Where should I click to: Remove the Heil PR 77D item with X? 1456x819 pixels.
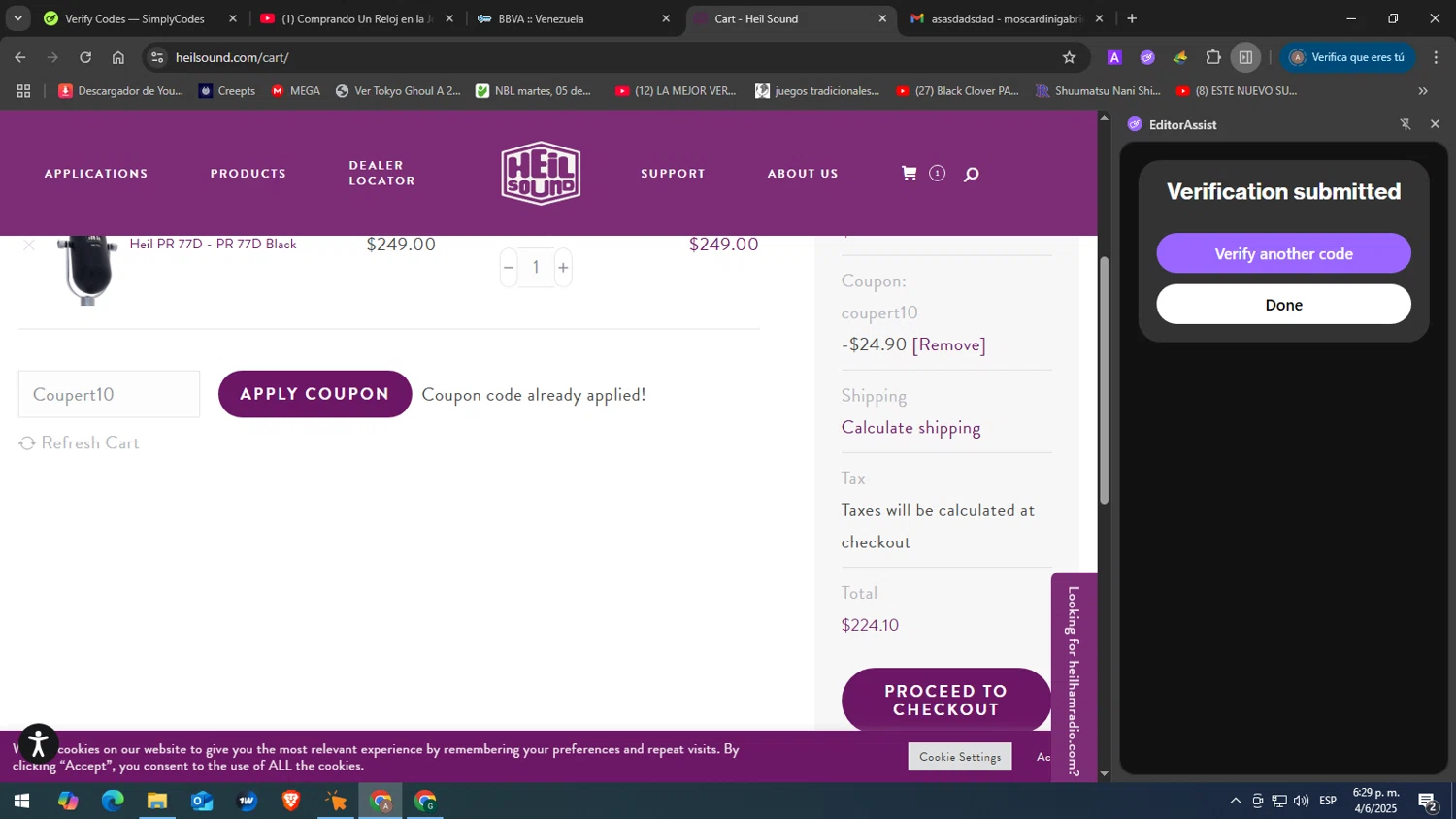point(29,245)
